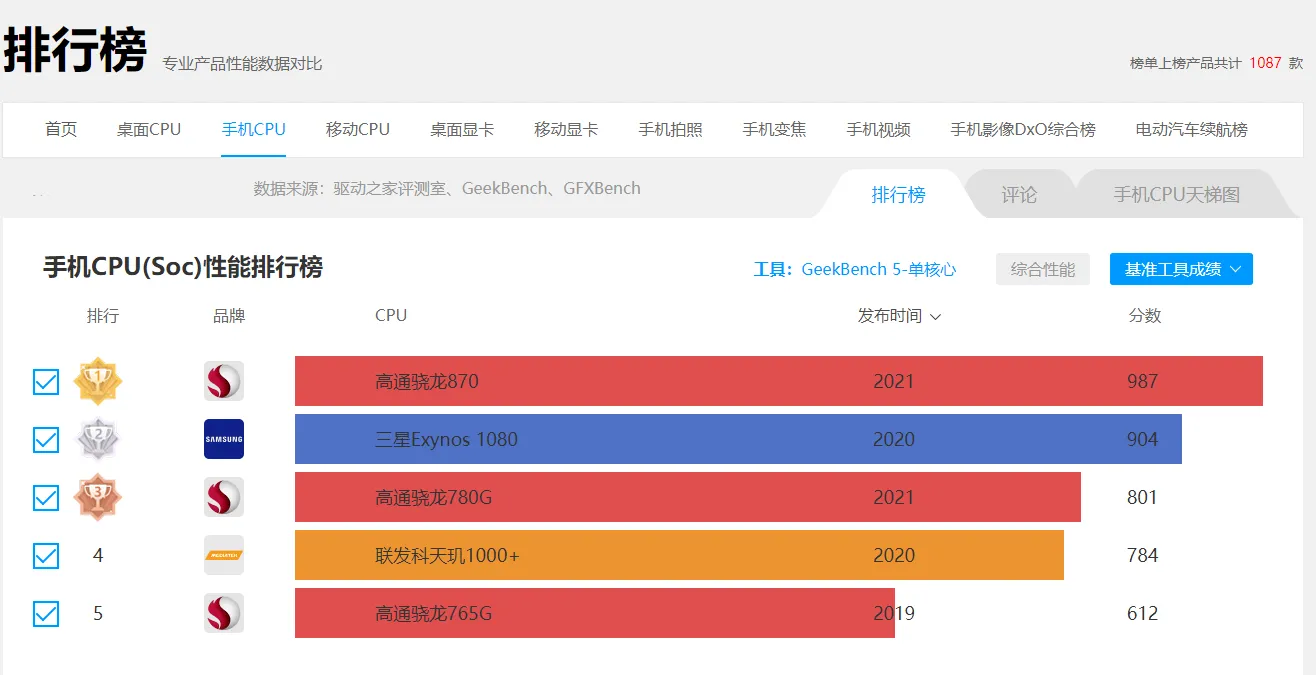The height and width of the screenshot is (675, 1316).
Task: Sort by 发布时间 column dropdown
Action: pos(899,316)
